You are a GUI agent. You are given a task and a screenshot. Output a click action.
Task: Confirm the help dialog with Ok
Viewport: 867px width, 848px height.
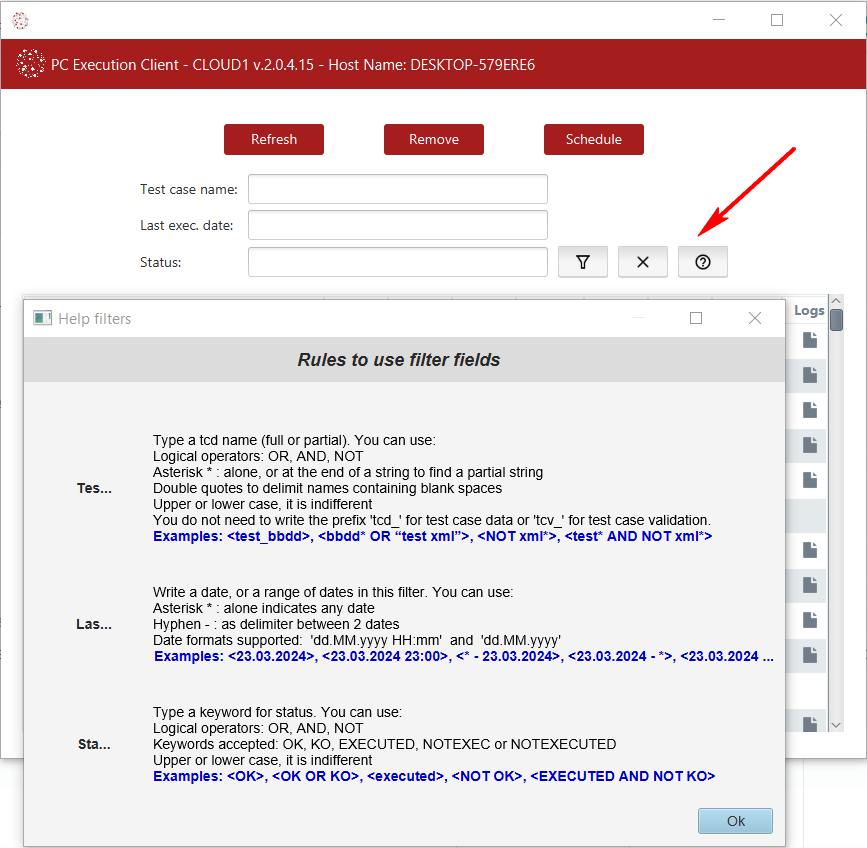coord(735,821)
